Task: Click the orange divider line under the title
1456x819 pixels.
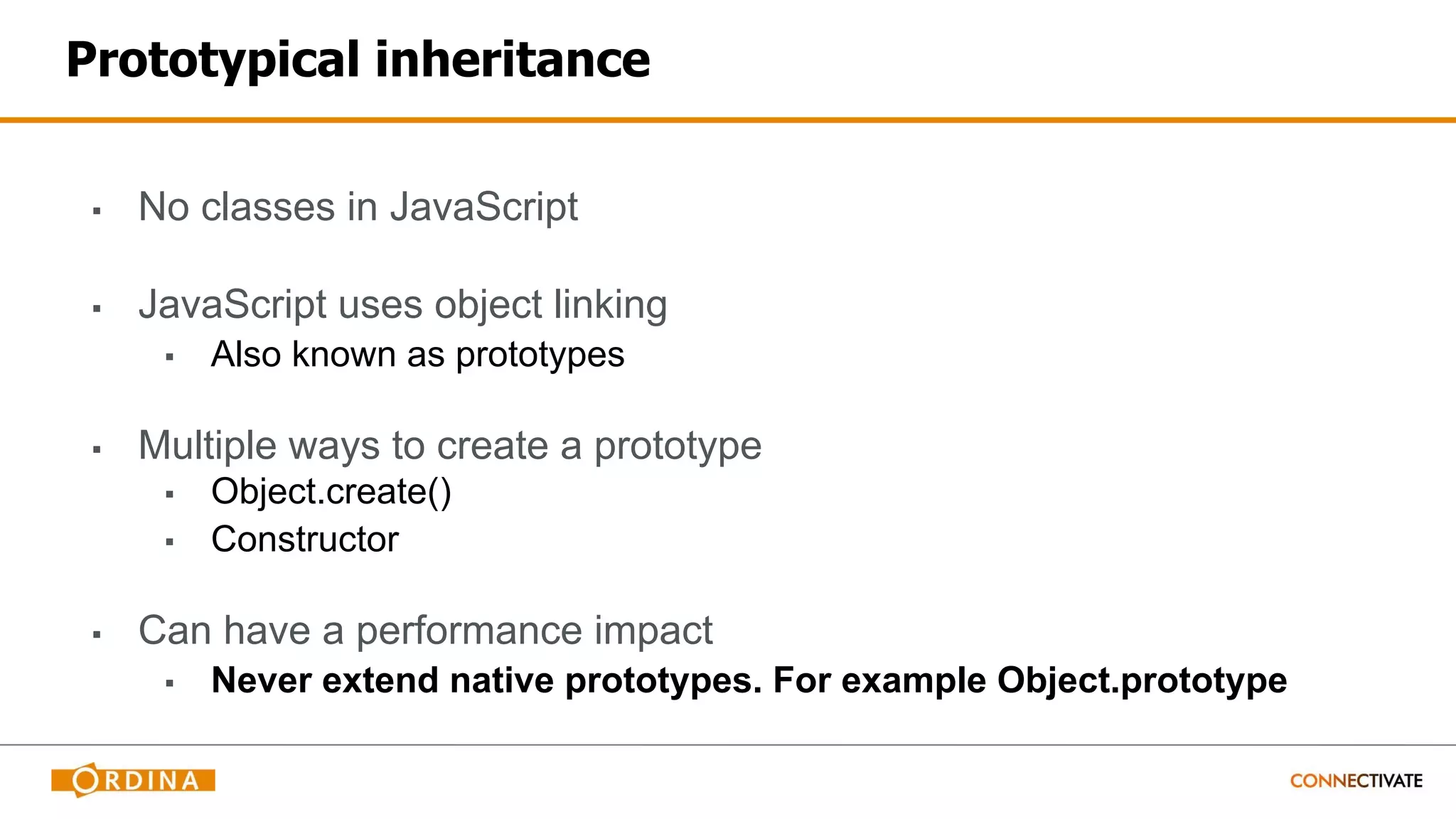Action: coord(728,120)
